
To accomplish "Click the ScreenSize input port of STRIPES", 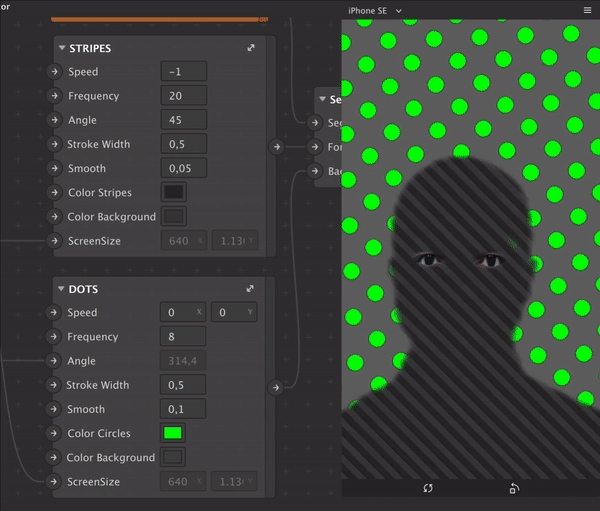I will [x=55, y=241].
